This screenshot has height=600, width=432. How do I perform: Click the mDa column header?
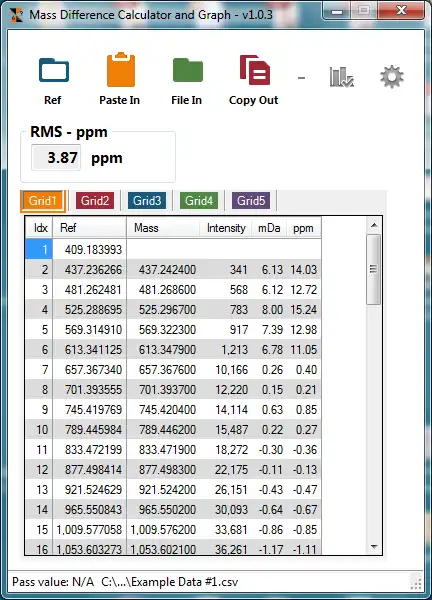click(269, 228)
